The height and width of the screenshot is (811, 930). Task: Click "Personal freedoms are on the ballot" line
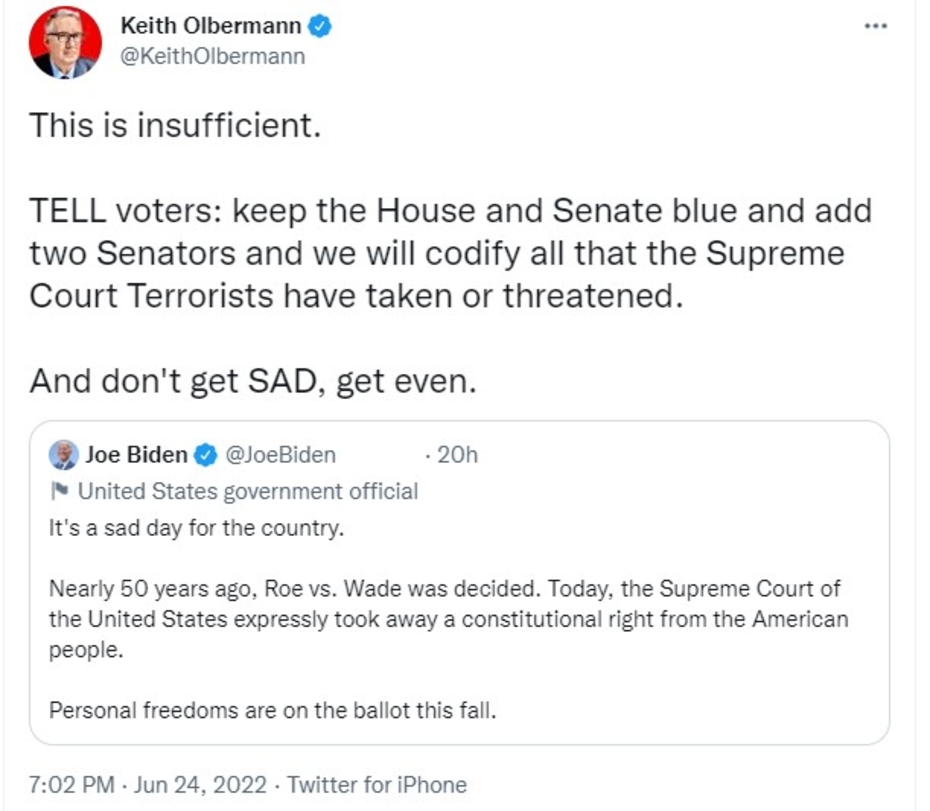[x=273, y=712]
